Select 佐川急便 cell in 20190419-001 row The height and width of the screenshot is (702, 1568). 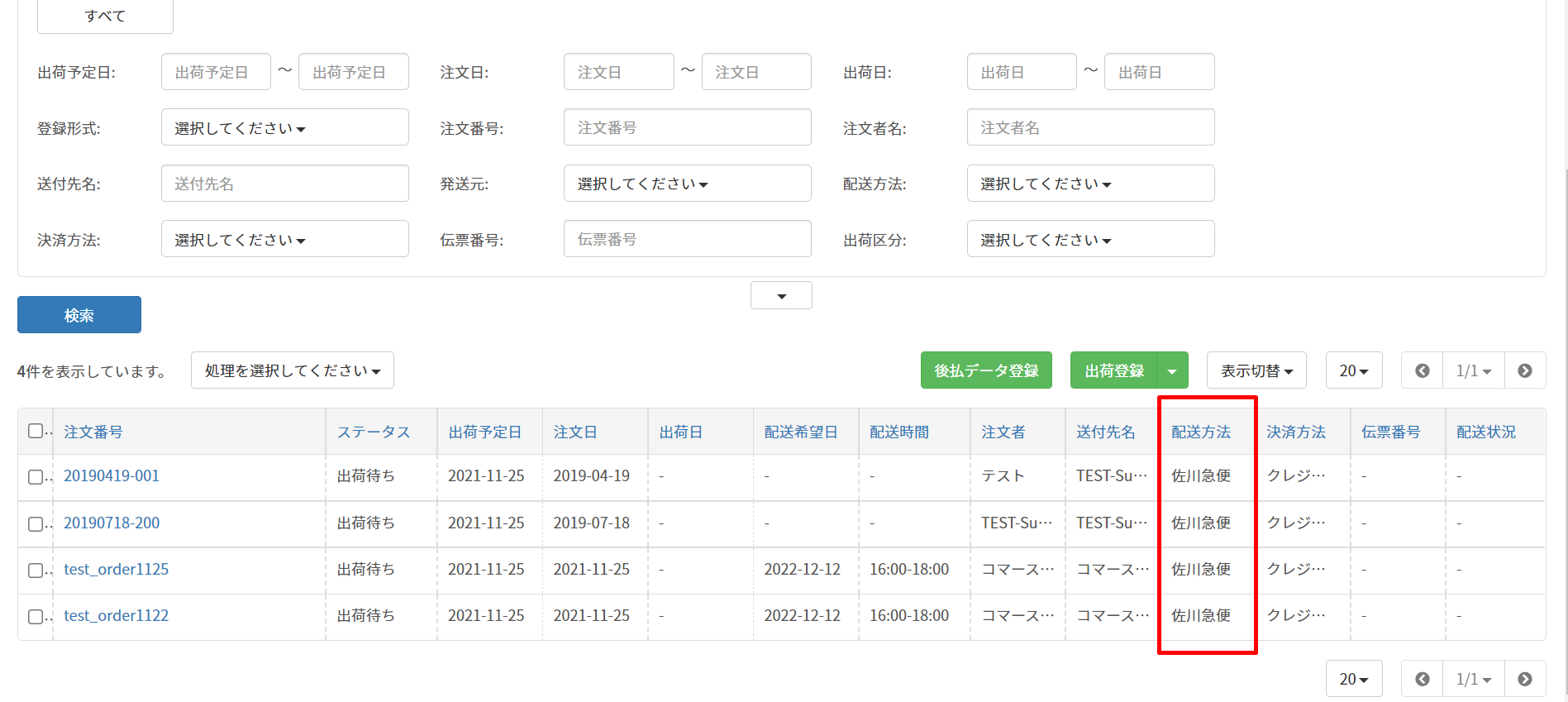tap(1201, 476)
